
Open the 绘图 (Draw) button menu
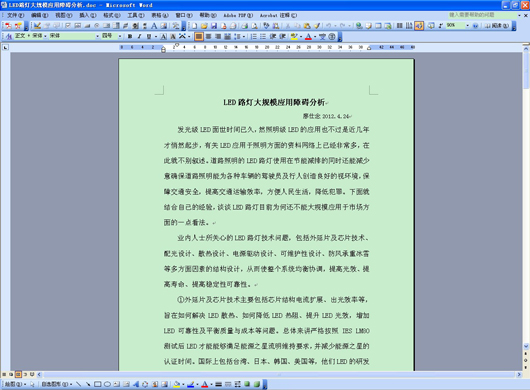click(x=15, y=384)
